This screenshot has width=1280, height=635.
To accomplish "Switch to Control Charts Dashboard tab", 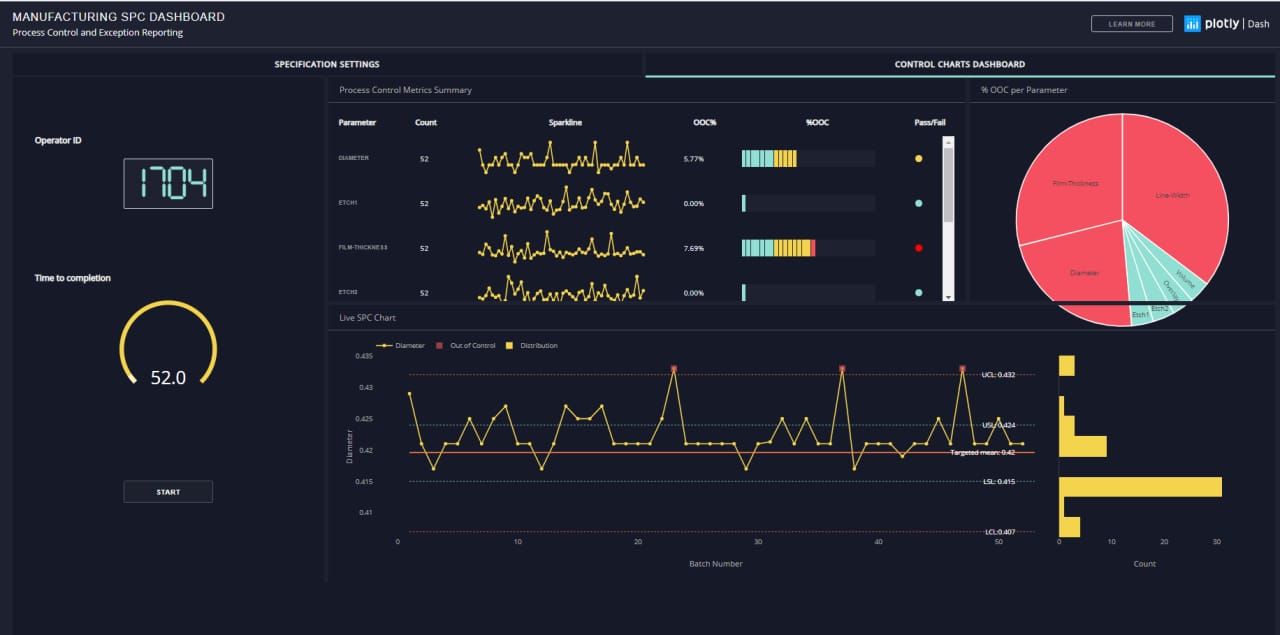I will 960,64.
